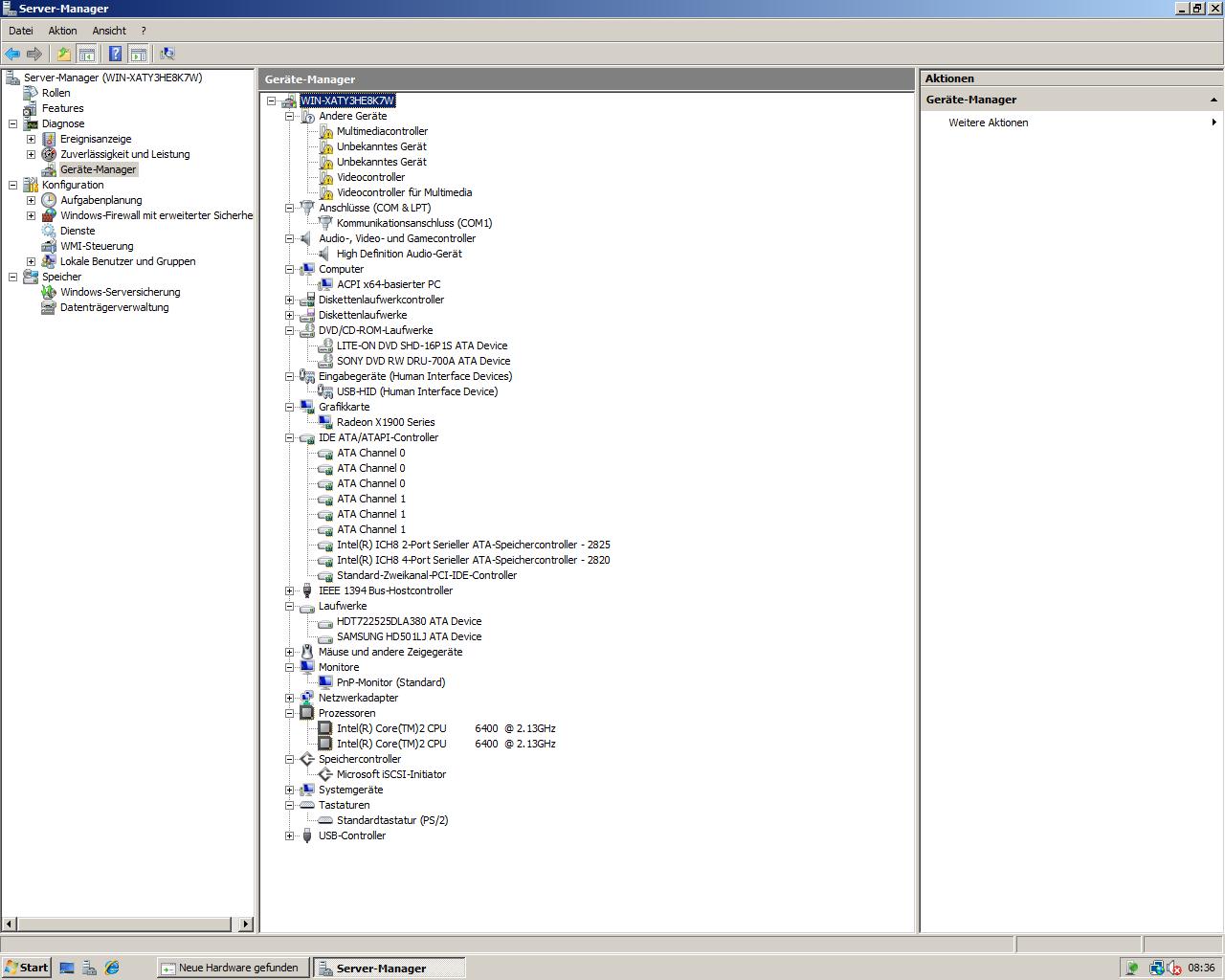Expand the Netzwerkadapter category
The height and width of the screenshot is (980, 1225).
(289, 698)
